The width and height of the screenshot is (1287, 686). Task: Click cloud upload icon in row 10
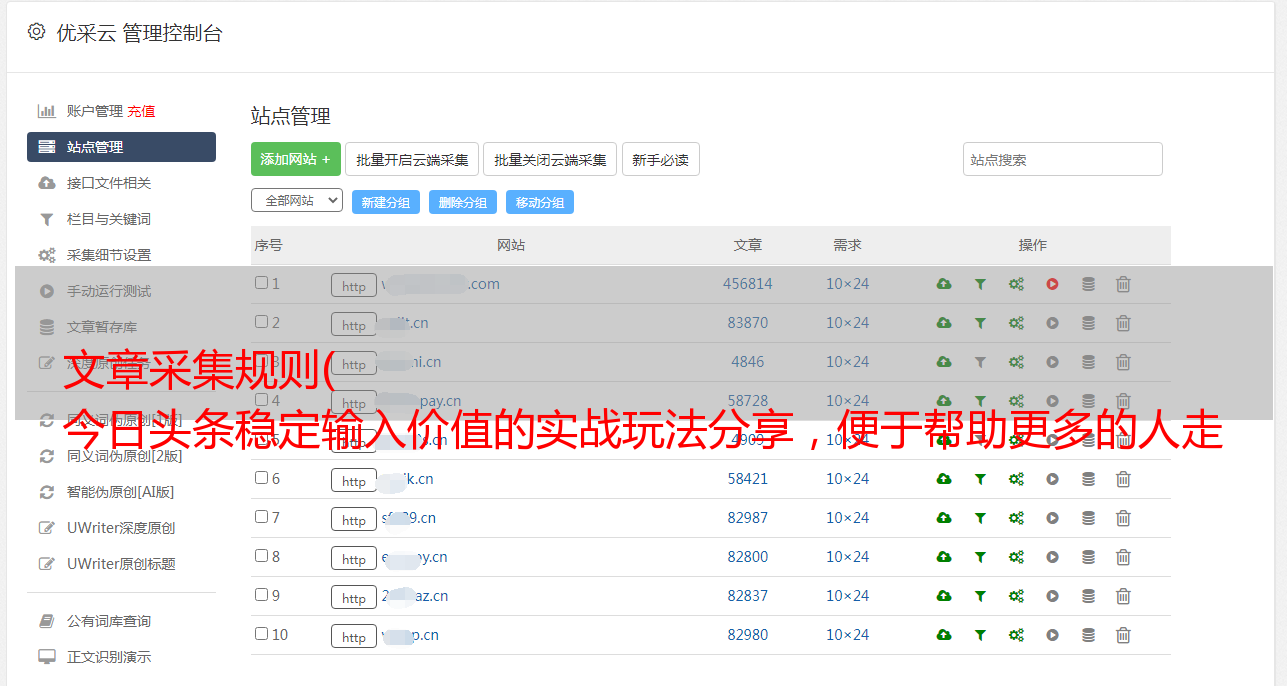(944, 635)
